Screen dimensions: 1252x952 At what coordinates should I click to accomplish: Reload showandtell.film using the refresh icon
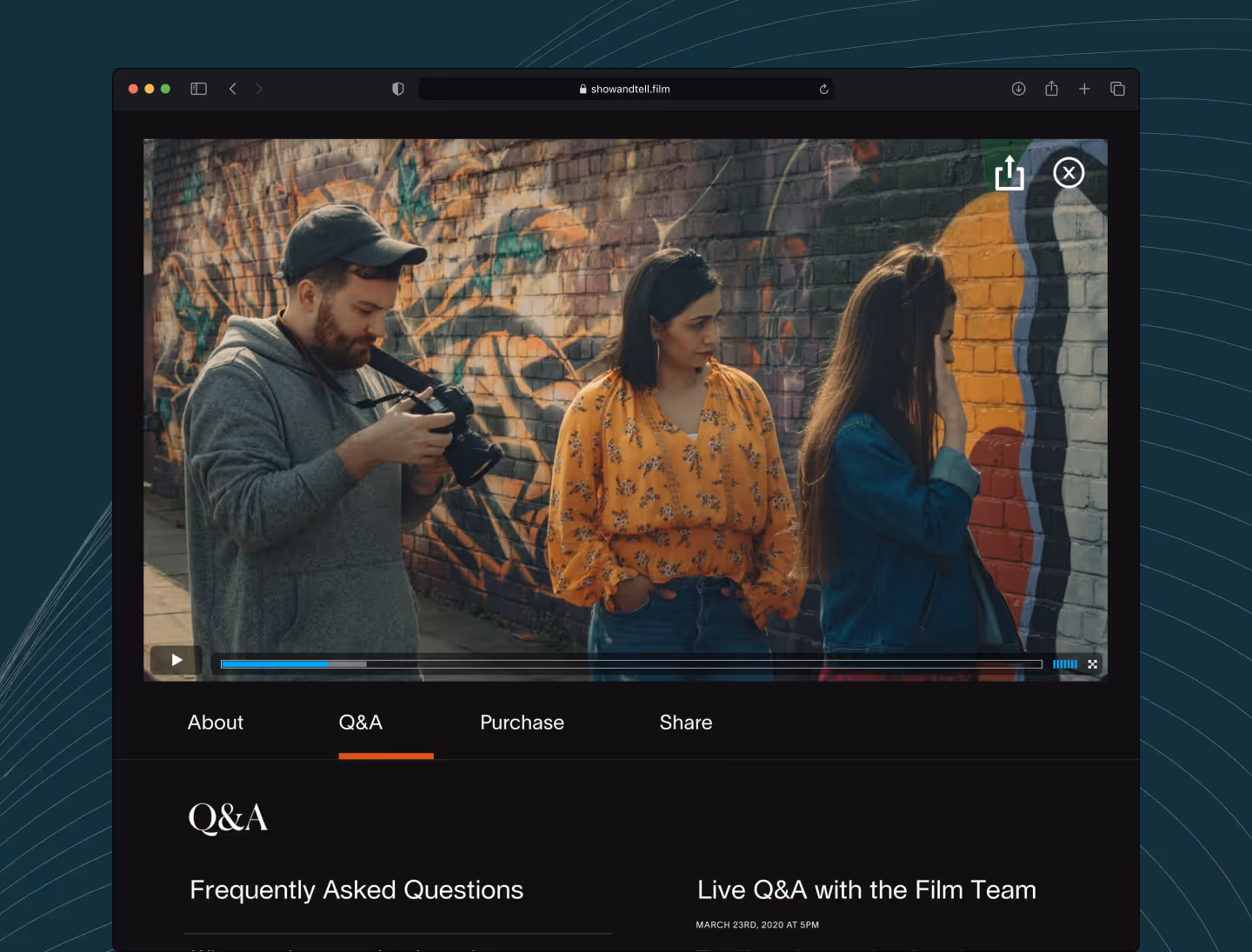[822, 88]
